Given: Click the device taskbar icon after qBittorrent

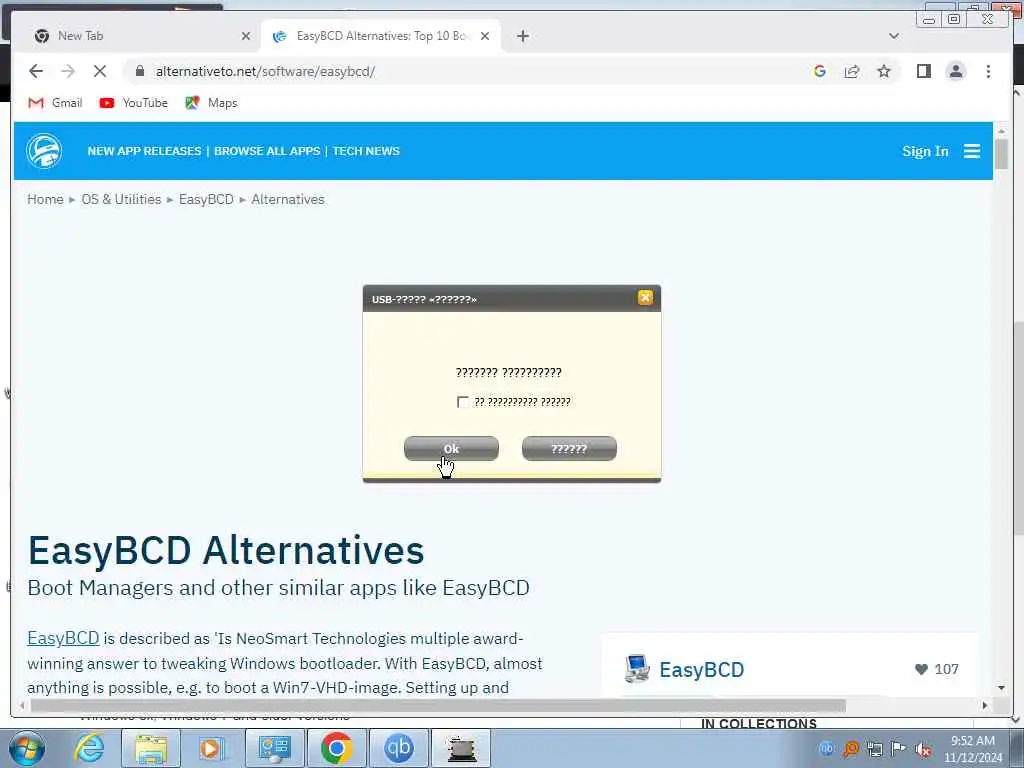Looking at the screenshot, I should click(x=461, y=748).
